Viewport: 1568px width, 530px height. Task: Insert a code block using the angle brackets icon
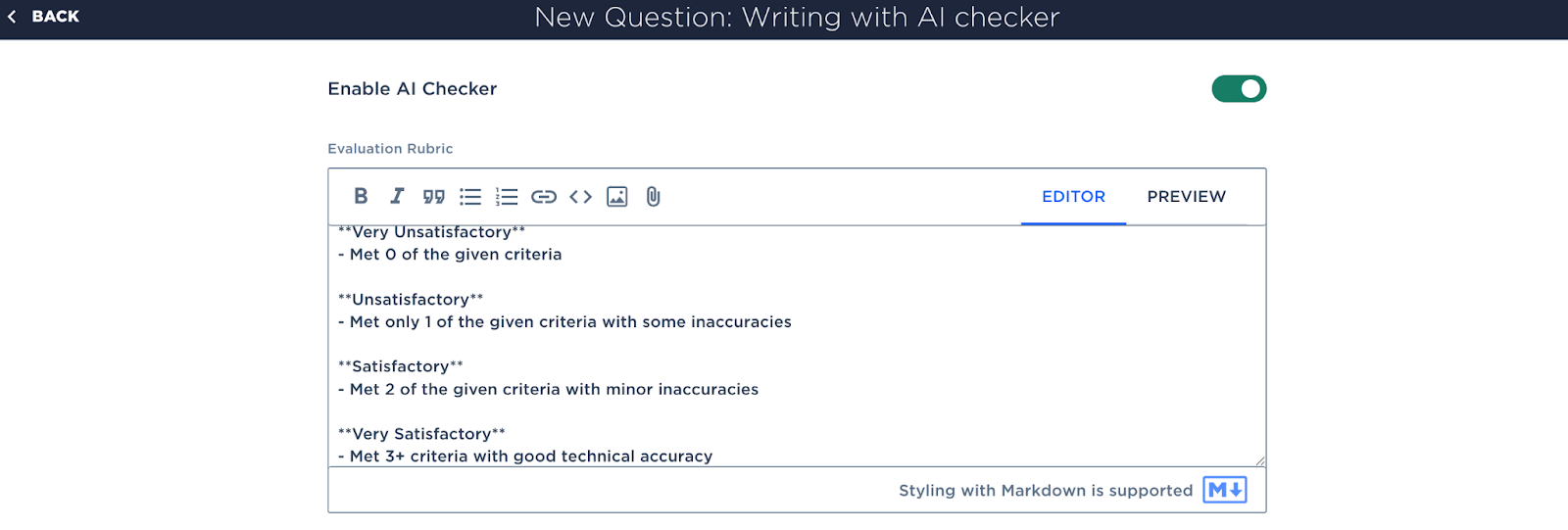tap(580, 197)
